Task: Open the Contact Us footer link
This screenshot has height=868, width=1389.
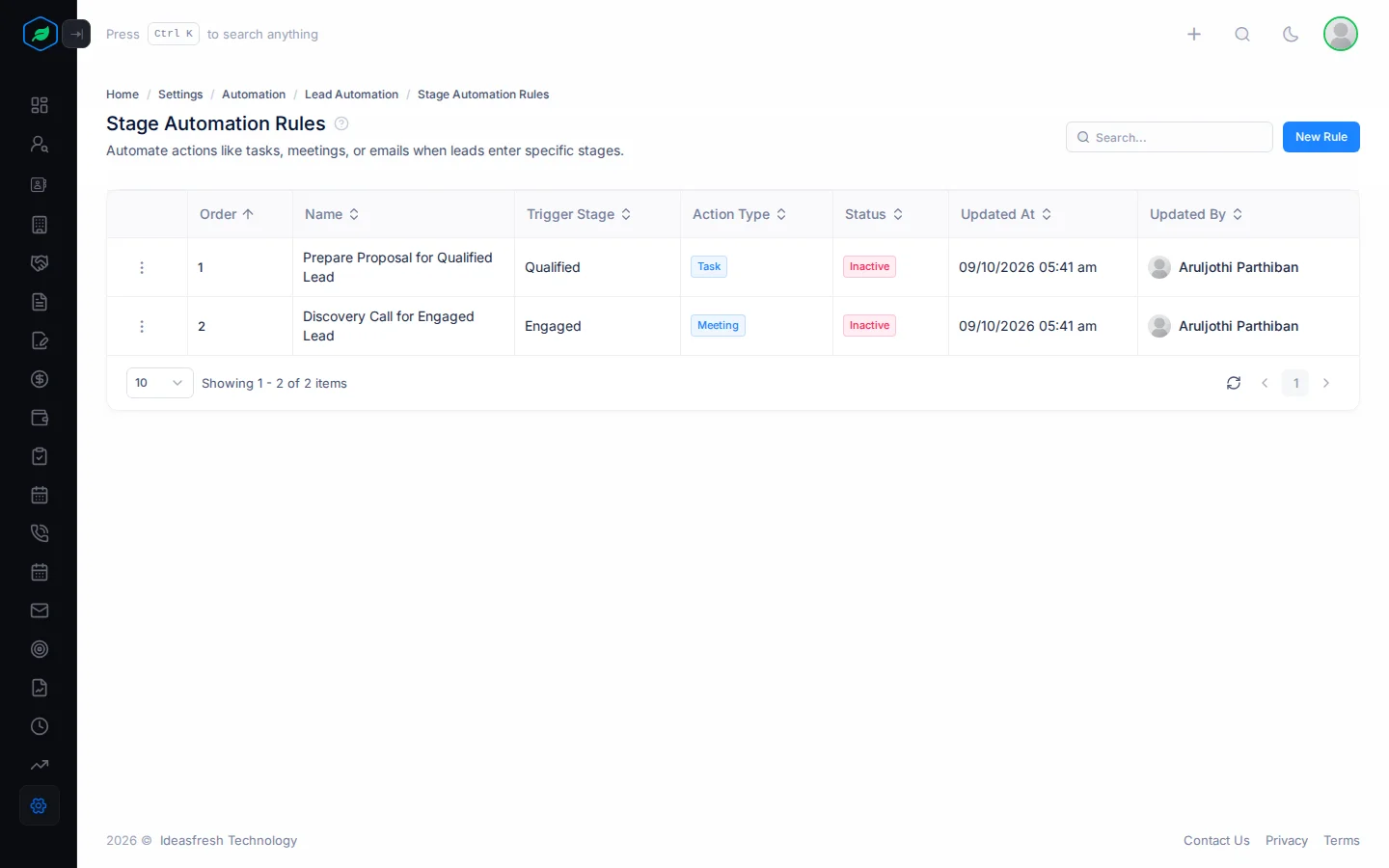Action: coord(1216,841)
